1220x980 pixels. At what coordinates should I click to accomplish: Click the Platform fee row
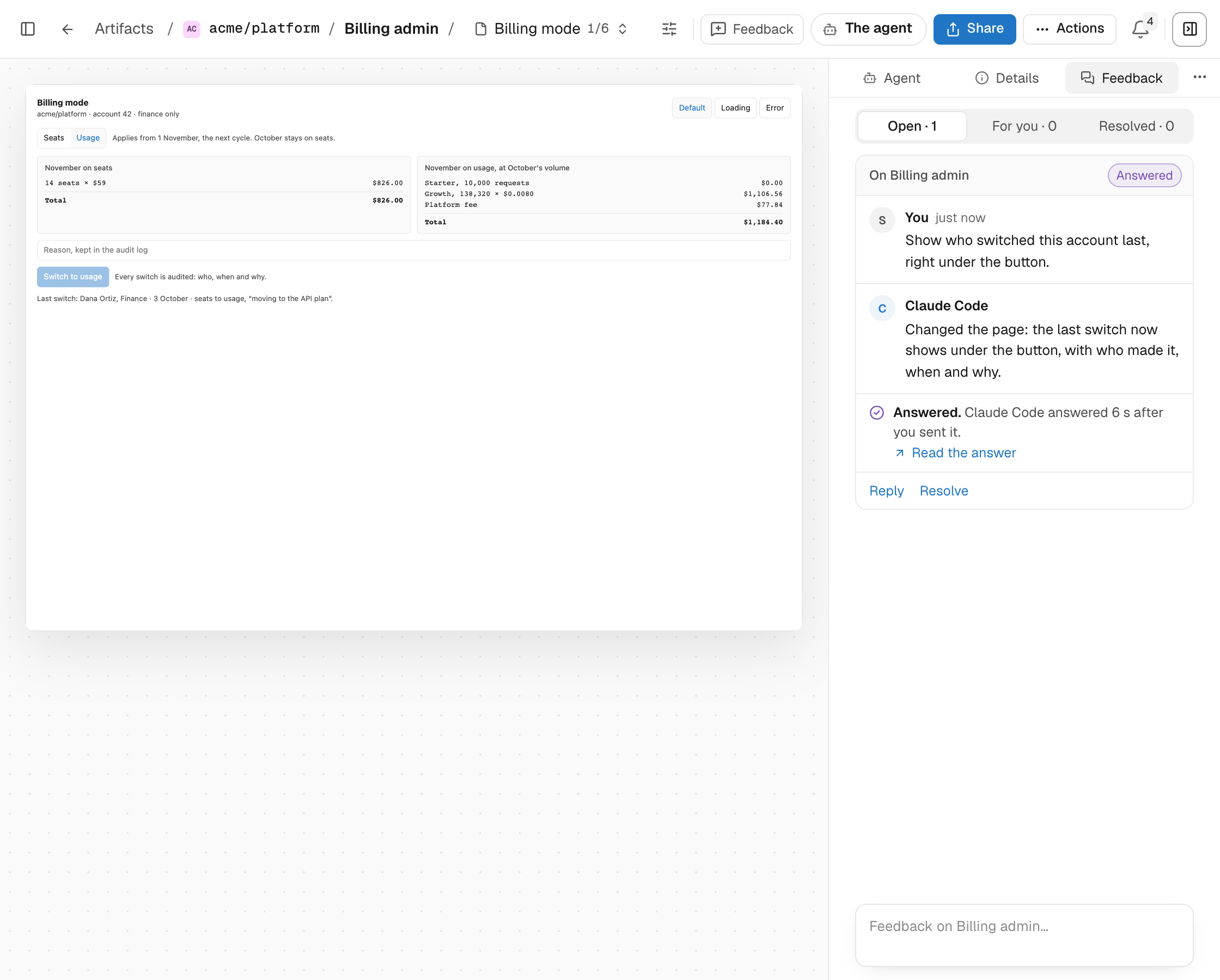pyautogui.click(x=603, y=205)
